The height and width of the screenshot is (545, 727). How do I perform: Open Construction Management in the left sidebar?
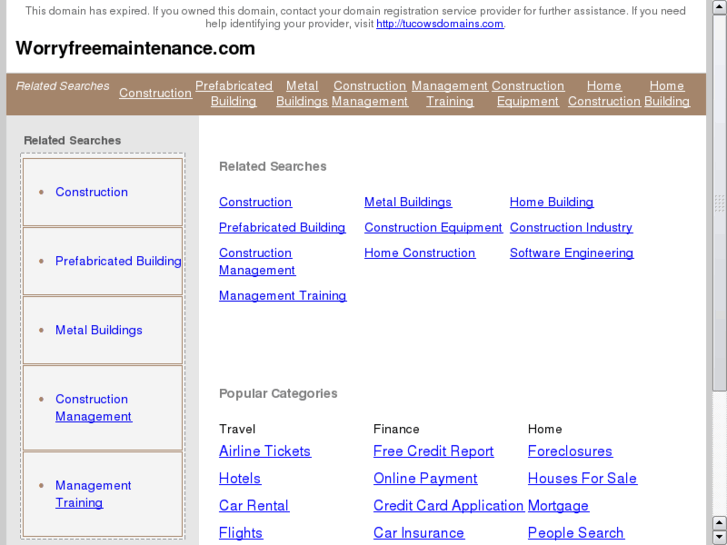[94, 407]
